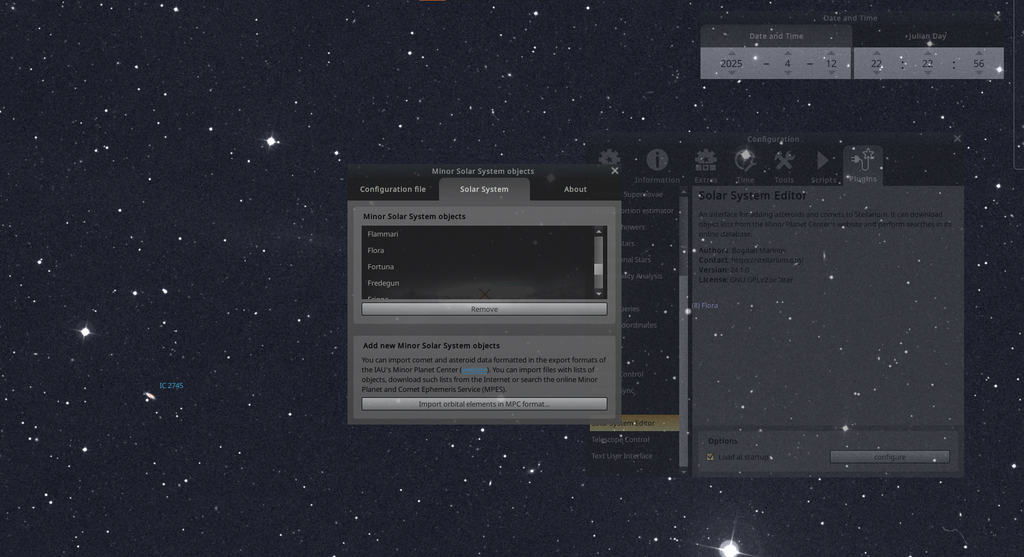Open the main gear tab in Configuration
This screenshot has width=1024, height=557.
(609, 159)
